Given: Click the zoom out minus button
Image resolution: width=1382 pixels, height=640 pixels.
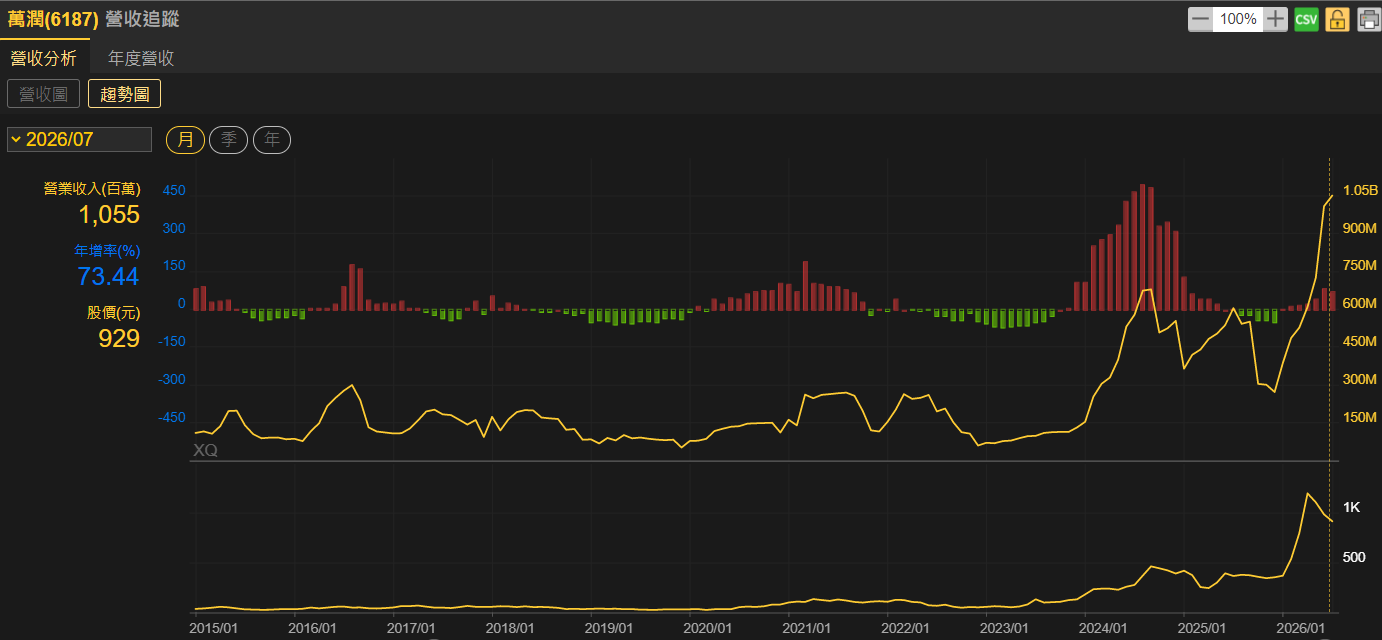Looking at the screenshot, I should (x=1200, y=19).
